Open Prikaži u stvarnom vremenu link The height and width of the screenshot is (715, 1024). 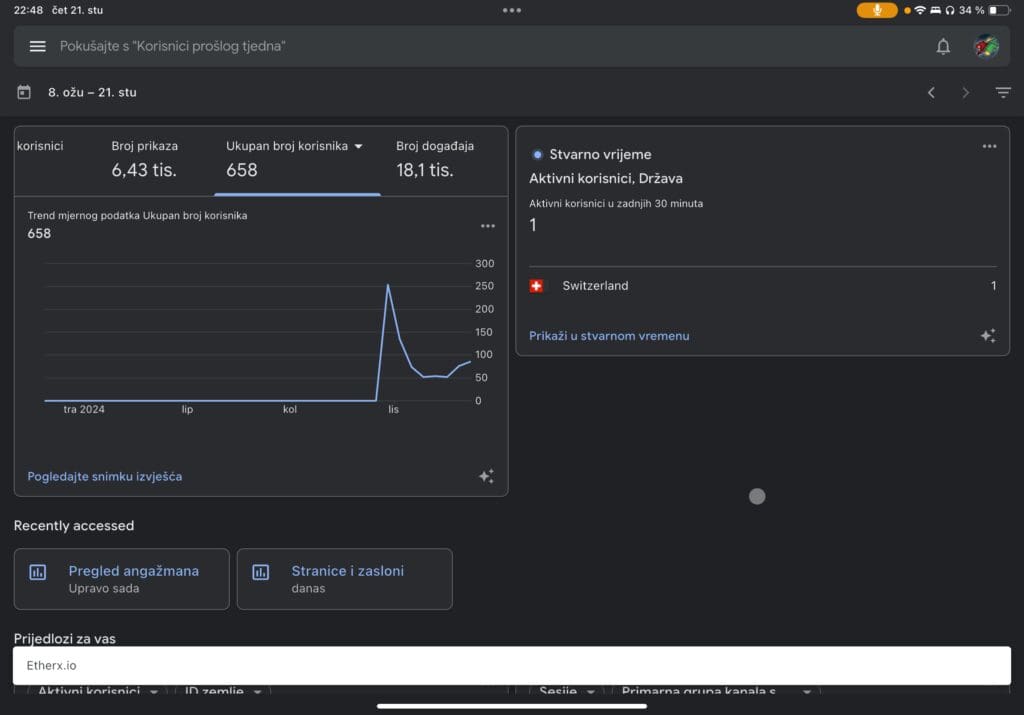coord(608,336)
